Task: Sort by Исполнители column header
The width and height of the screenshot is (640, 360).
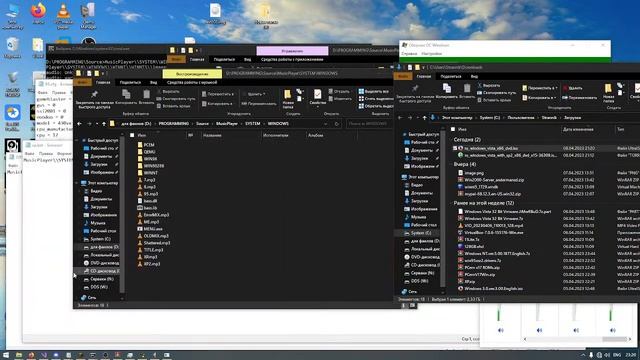Action: click(276, 135)
